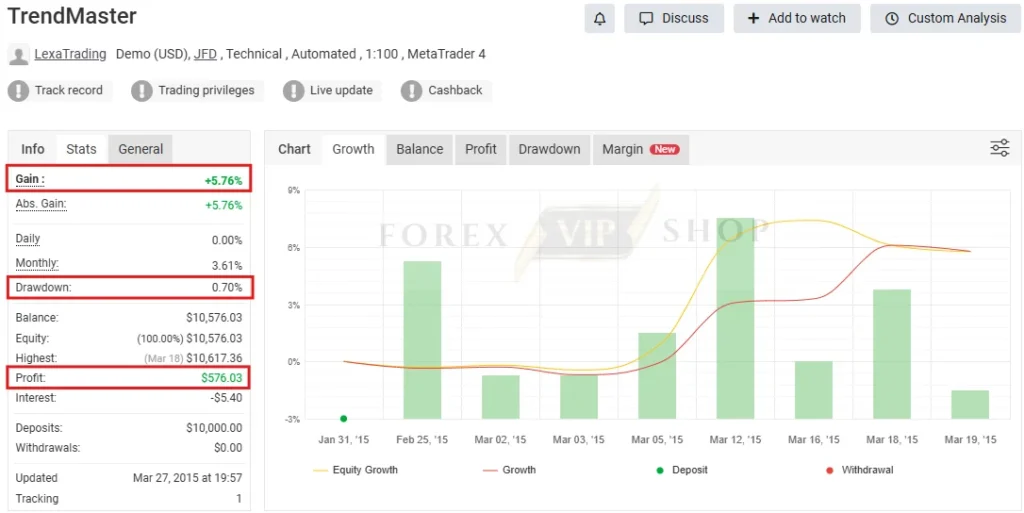Click the Trading privileges warning icon
This screenshot has height=513, width=1024.
pyautogui.click(x=142, y=91)
